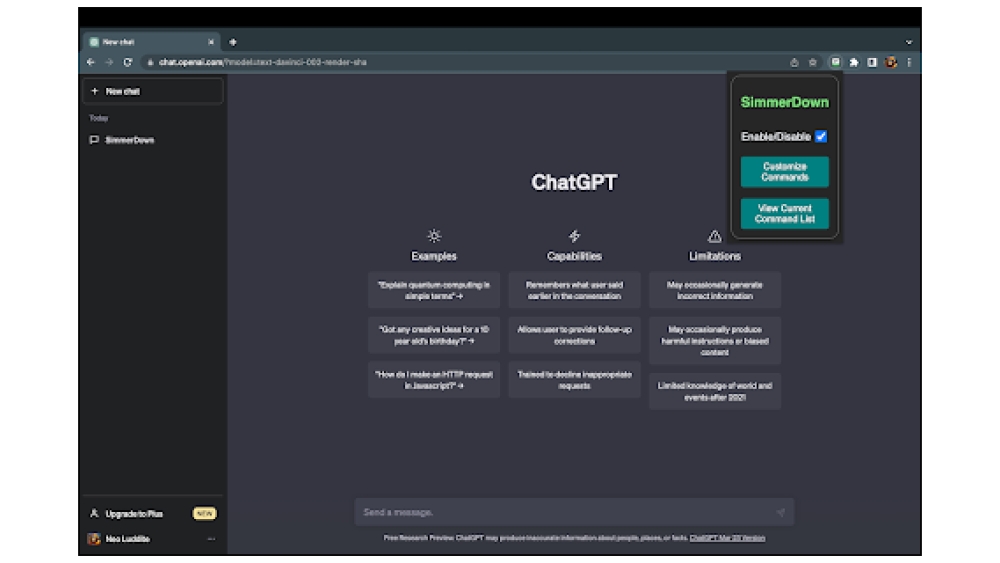Click "Allows user to provide follow-up" card
1000x563 pixels.
574,335
